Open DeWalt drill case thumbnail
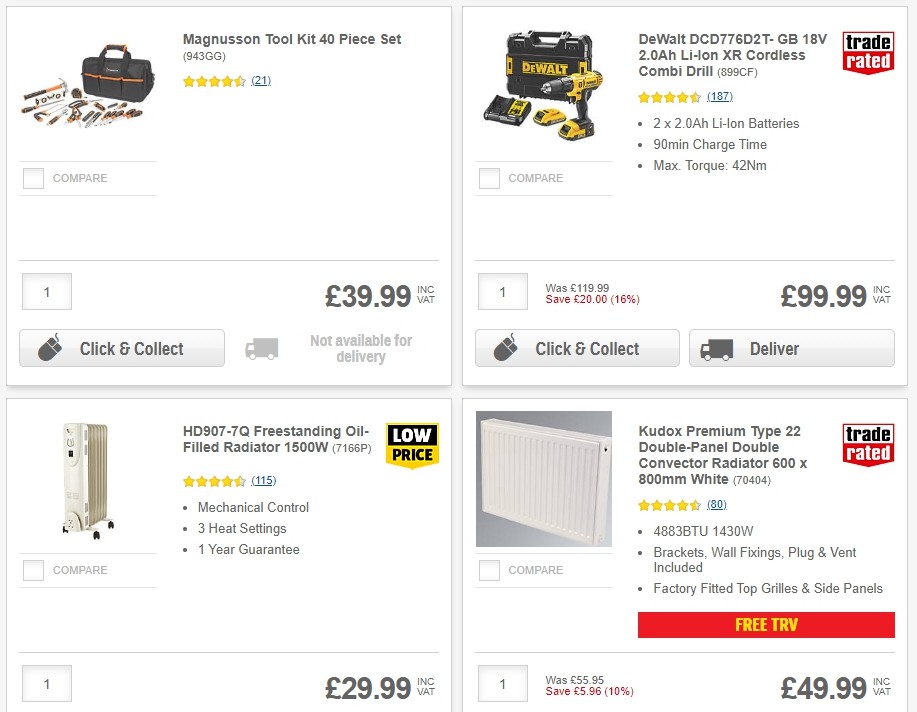This screenshot has height=712, width=917. point(543,85)
